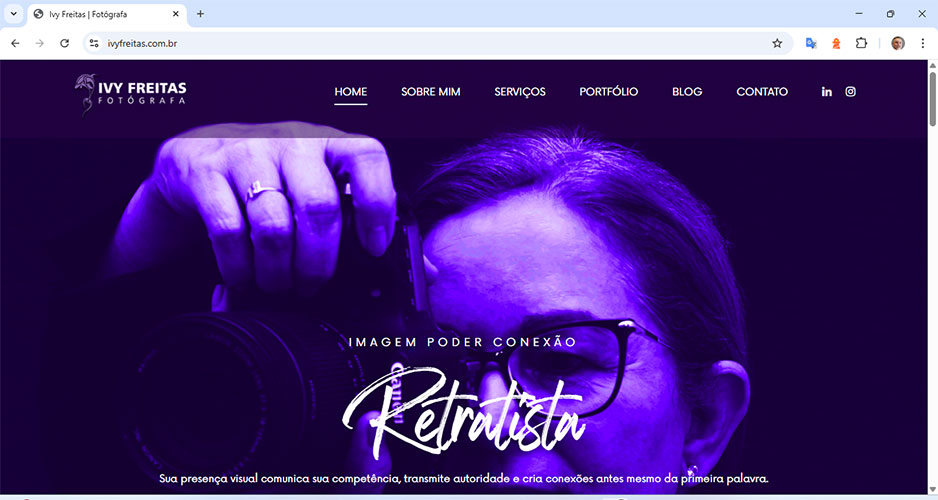Open the Chrome profile avatar
This screenshot has height=500, width=938.
897,43
